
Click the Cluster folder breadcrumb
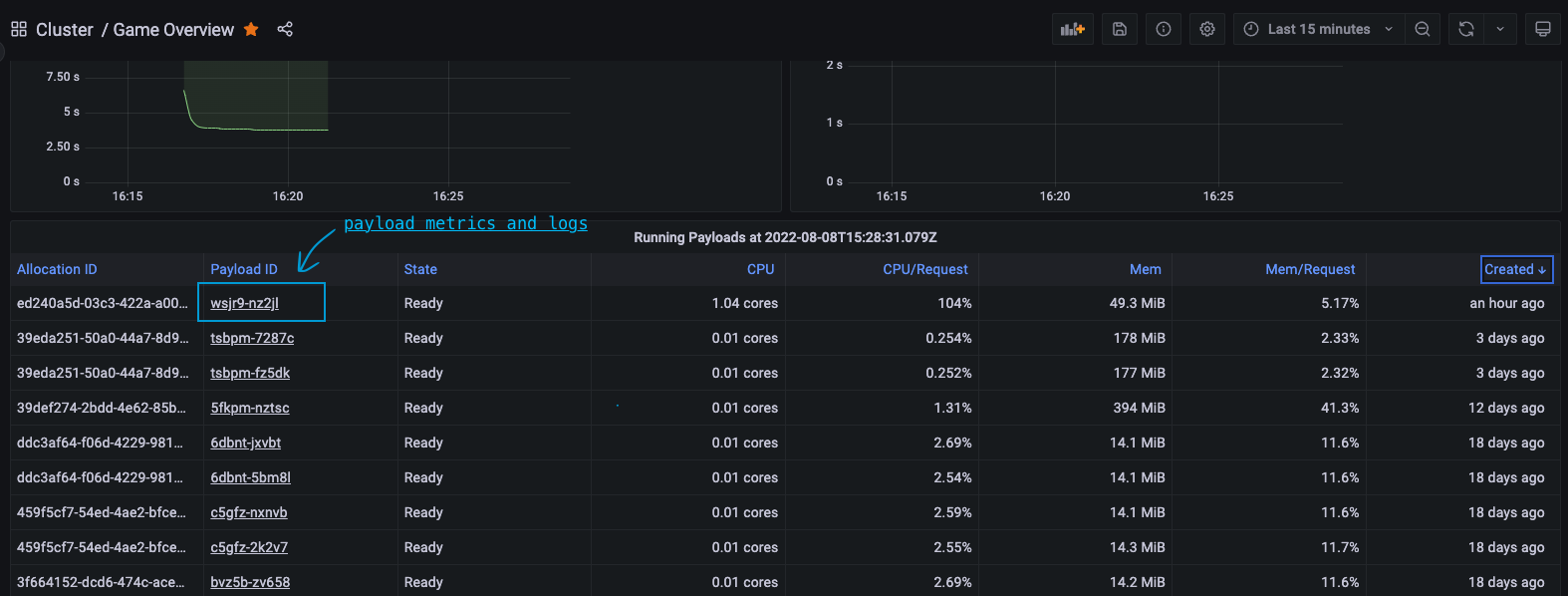point(64,29)
